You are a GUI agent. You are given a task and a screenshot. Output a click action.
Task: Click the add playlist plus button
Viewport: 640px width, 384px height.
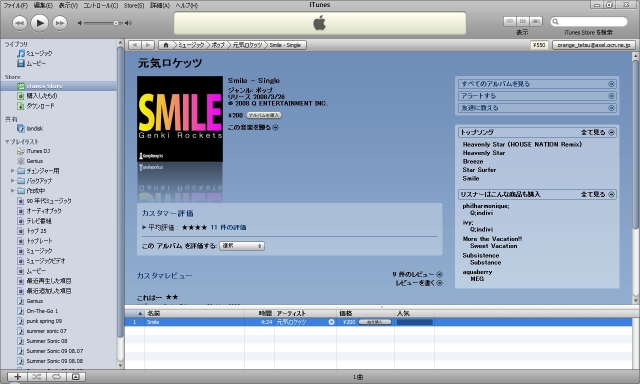[x=18, y=377]
